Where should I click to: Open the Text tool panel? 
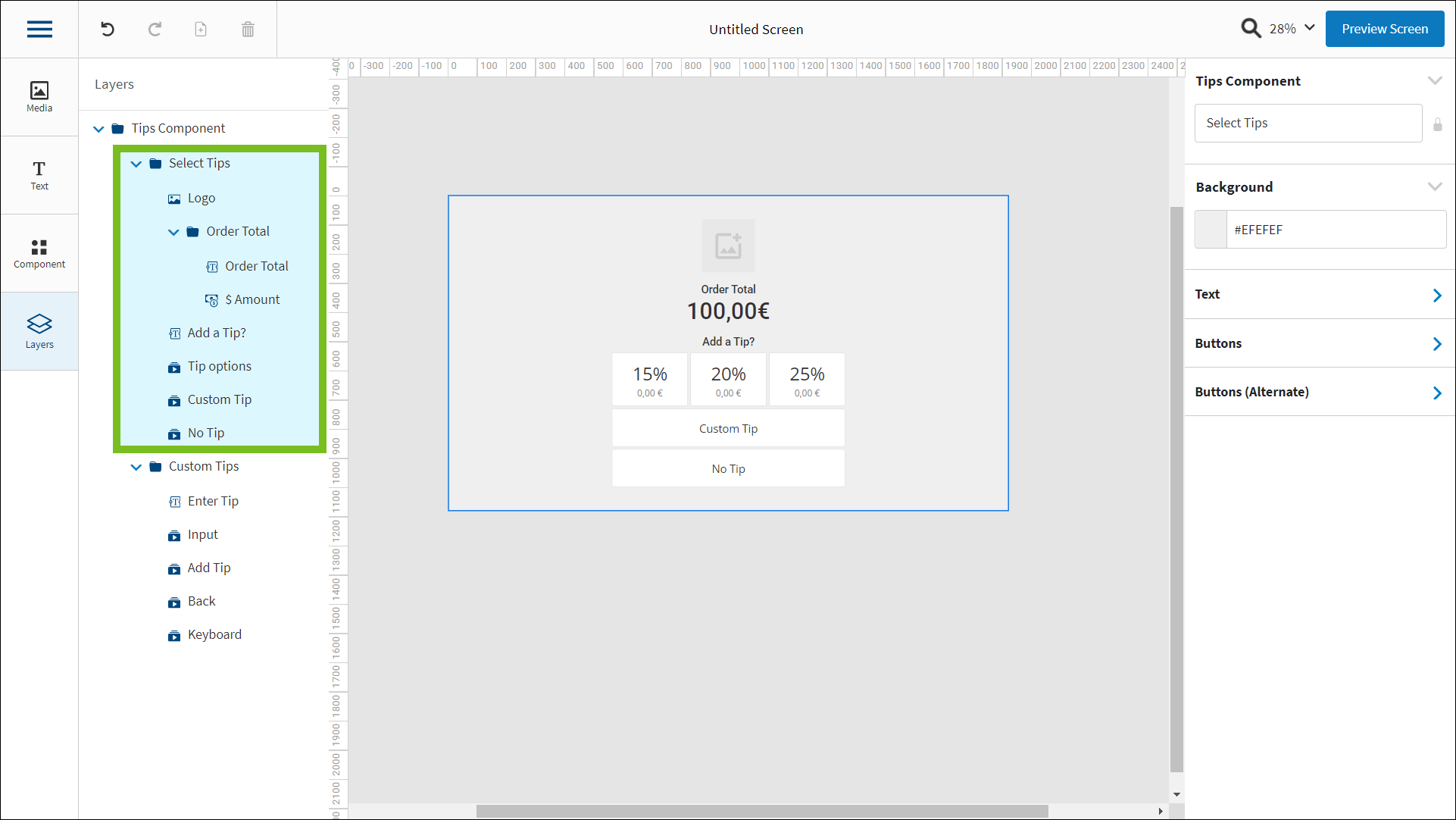pos(39,175)
